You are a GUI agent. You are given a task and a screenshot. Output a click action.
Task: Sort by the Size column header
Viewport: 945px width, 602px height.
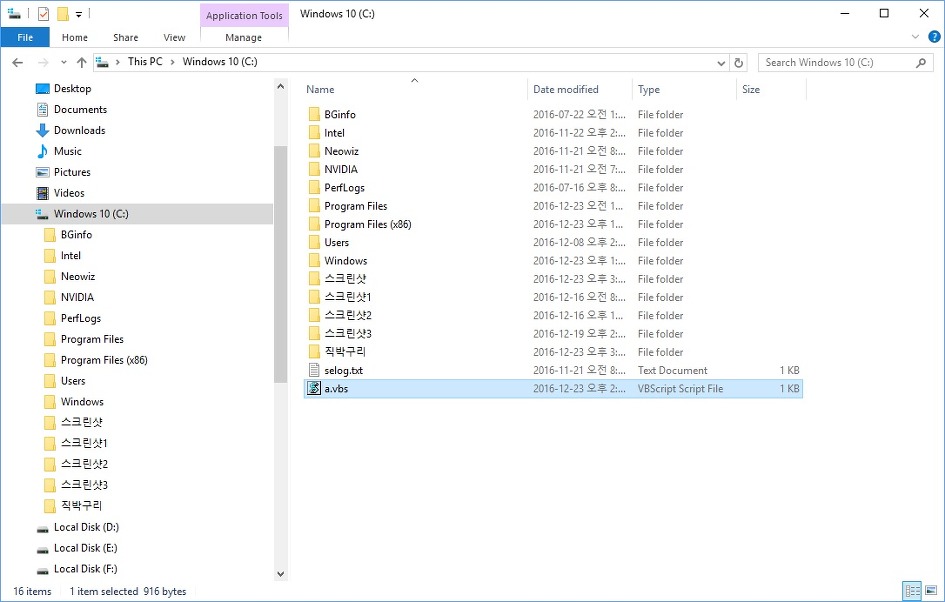pyautogui.click(x=751, y=89)
